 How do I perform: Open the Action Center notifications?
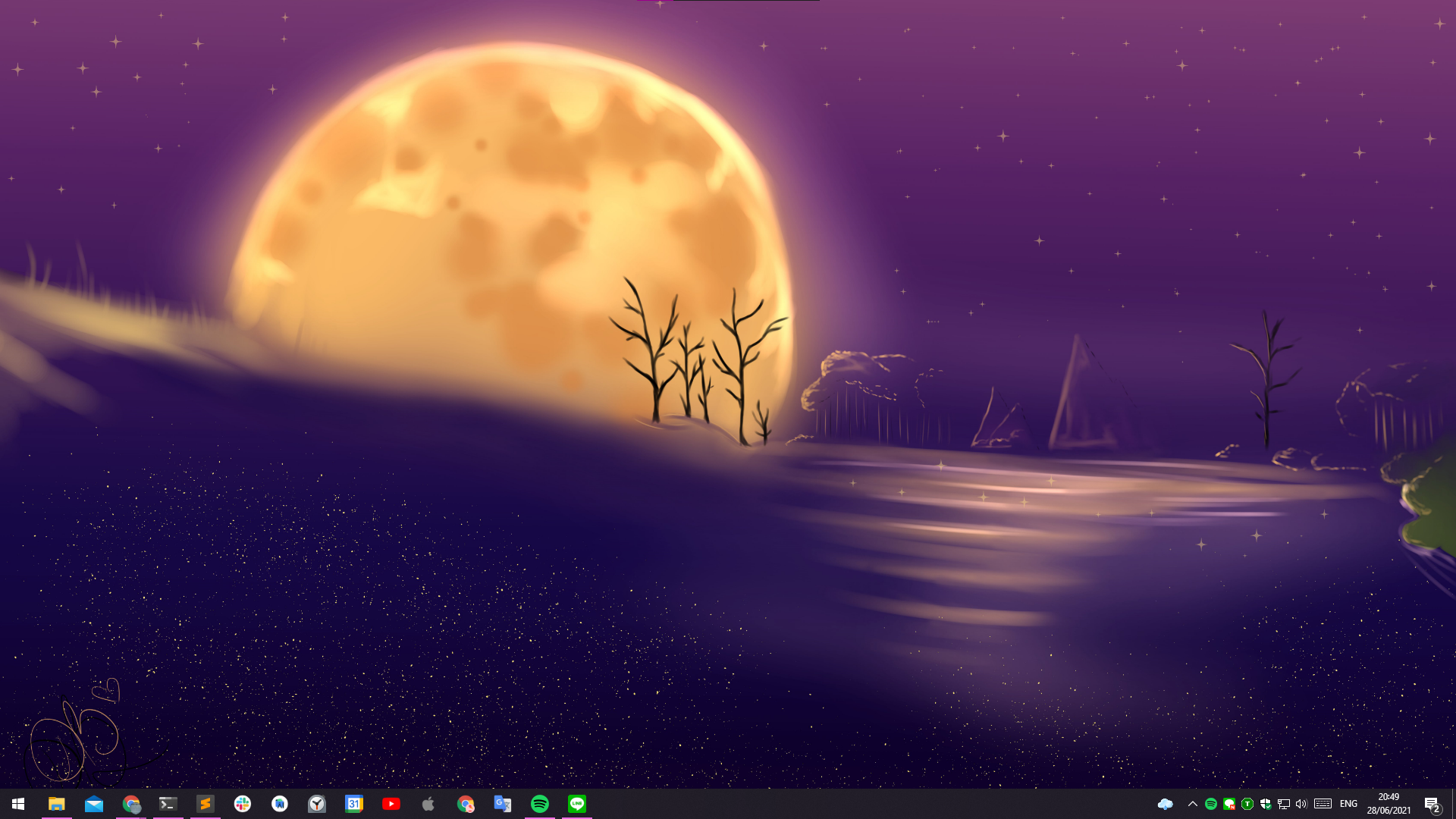click(1432, 804)
